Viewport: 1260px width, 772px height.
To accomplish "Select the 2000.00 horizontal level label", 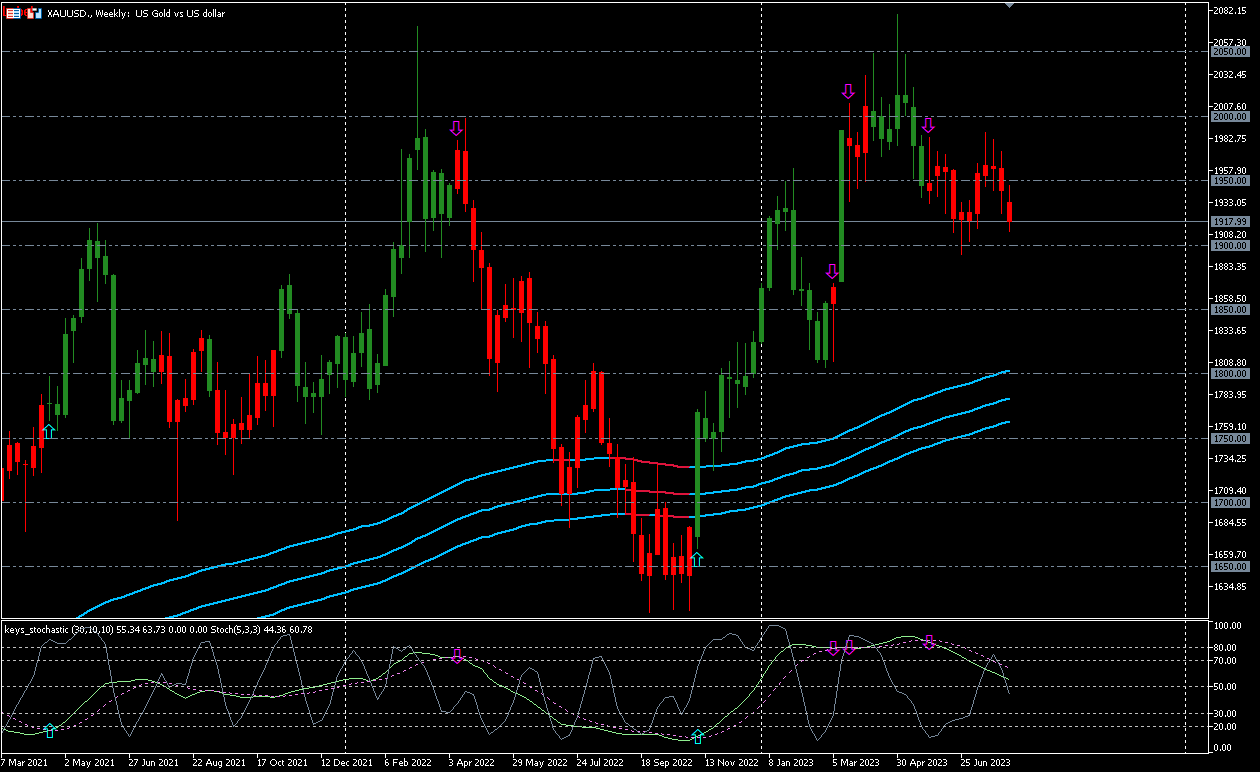I will point(1229,116).
